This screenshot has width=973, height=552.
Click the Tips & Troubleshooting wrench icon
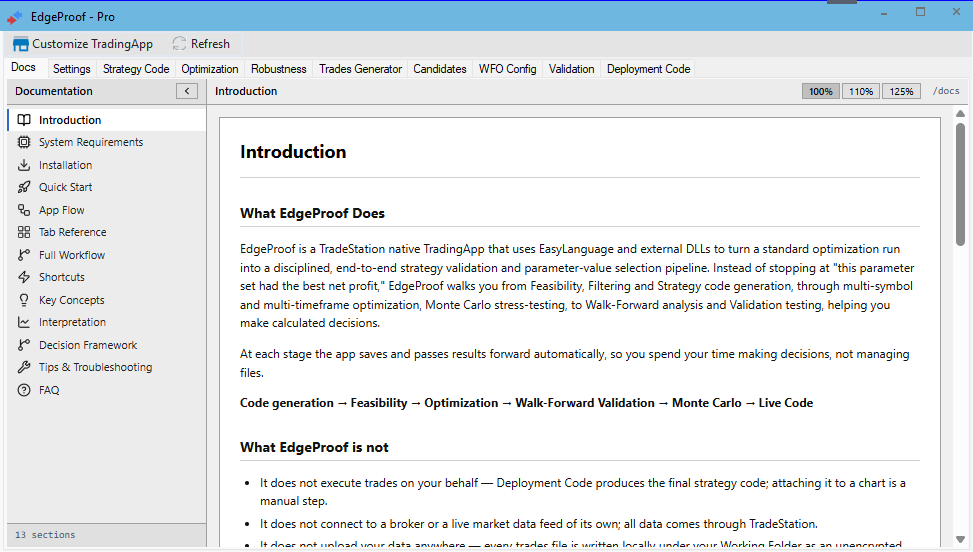click(x=24, y=367)
